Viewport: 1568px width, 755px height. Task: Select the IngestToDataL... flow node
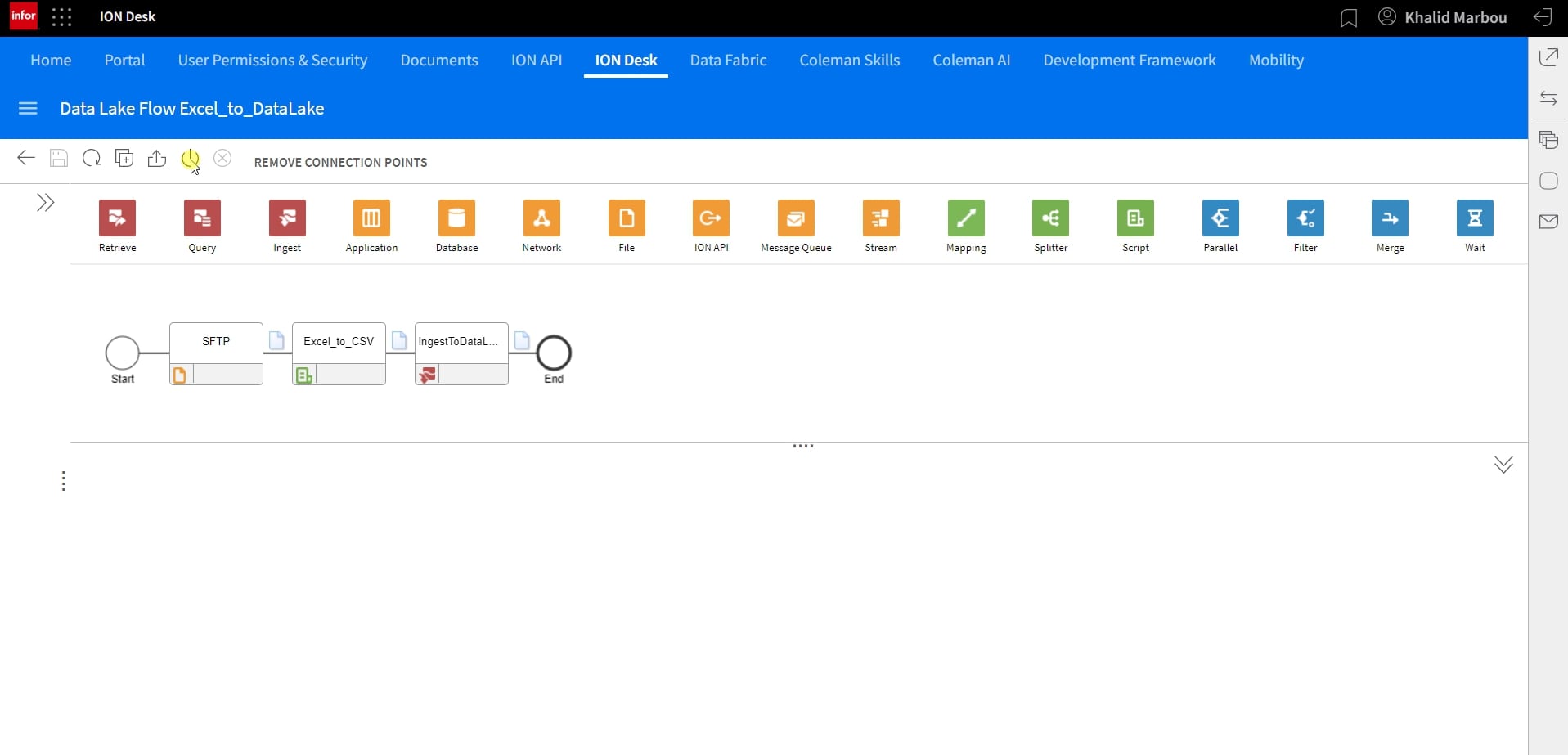click(x=461, y=353)
